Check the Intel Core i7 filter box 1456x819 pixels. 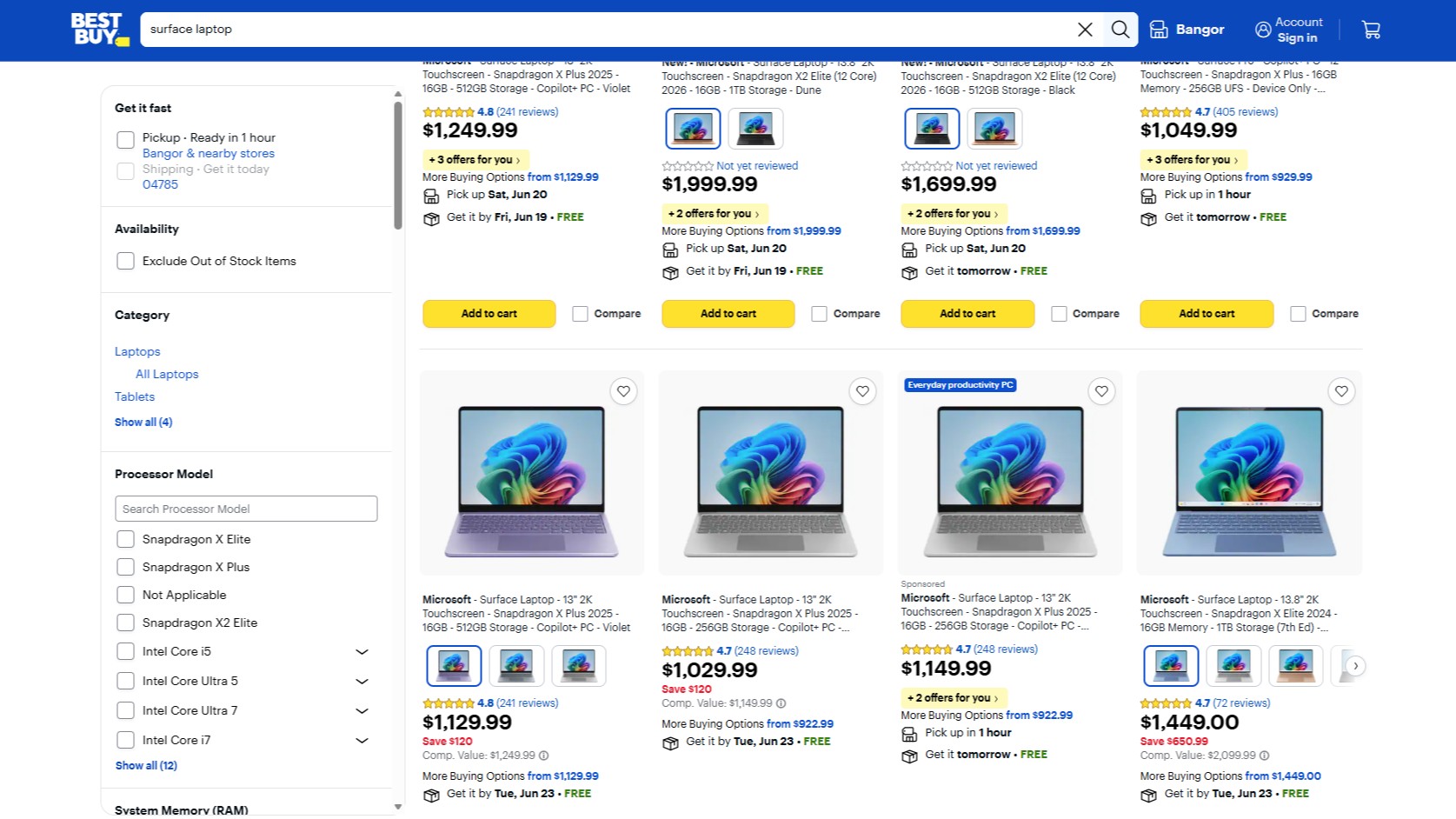(125, 740)
